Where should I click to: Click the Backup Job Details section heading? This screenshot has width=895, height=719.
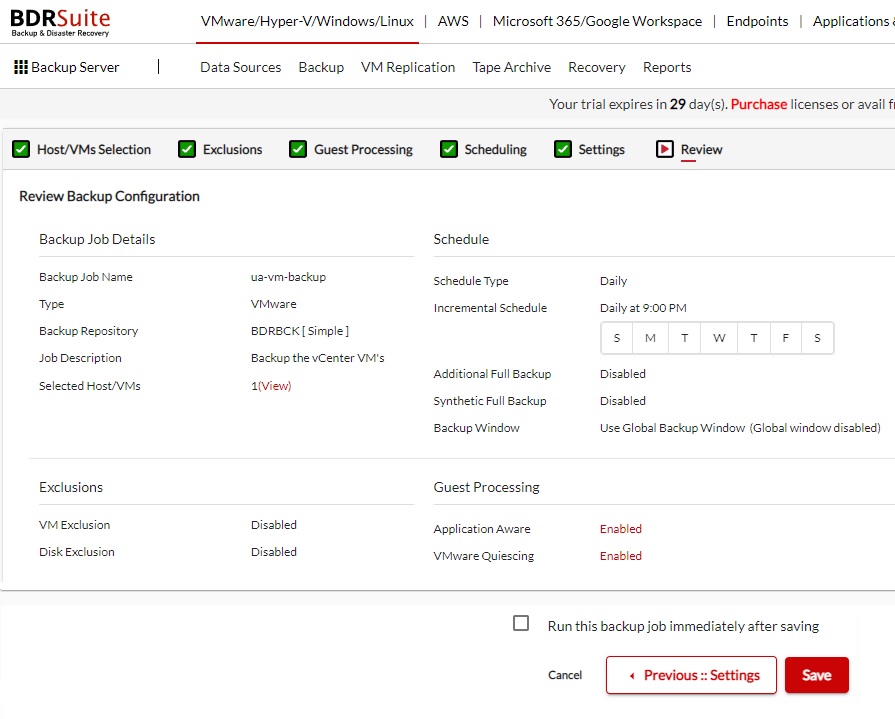(x=97, y=239)
